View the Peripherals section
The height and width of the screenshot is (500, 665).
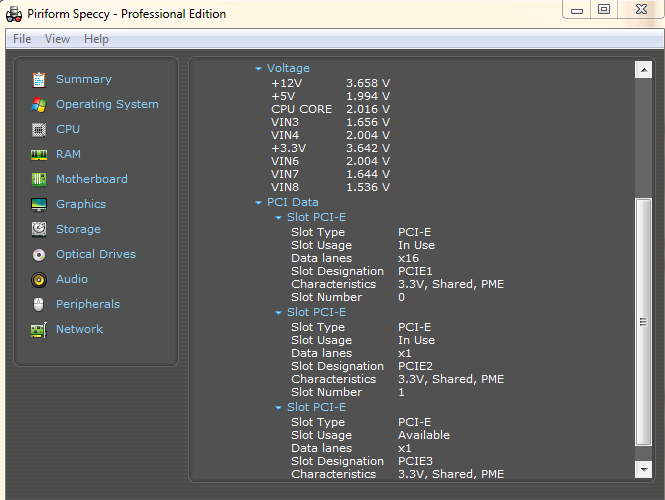click(x=88, y=304)
